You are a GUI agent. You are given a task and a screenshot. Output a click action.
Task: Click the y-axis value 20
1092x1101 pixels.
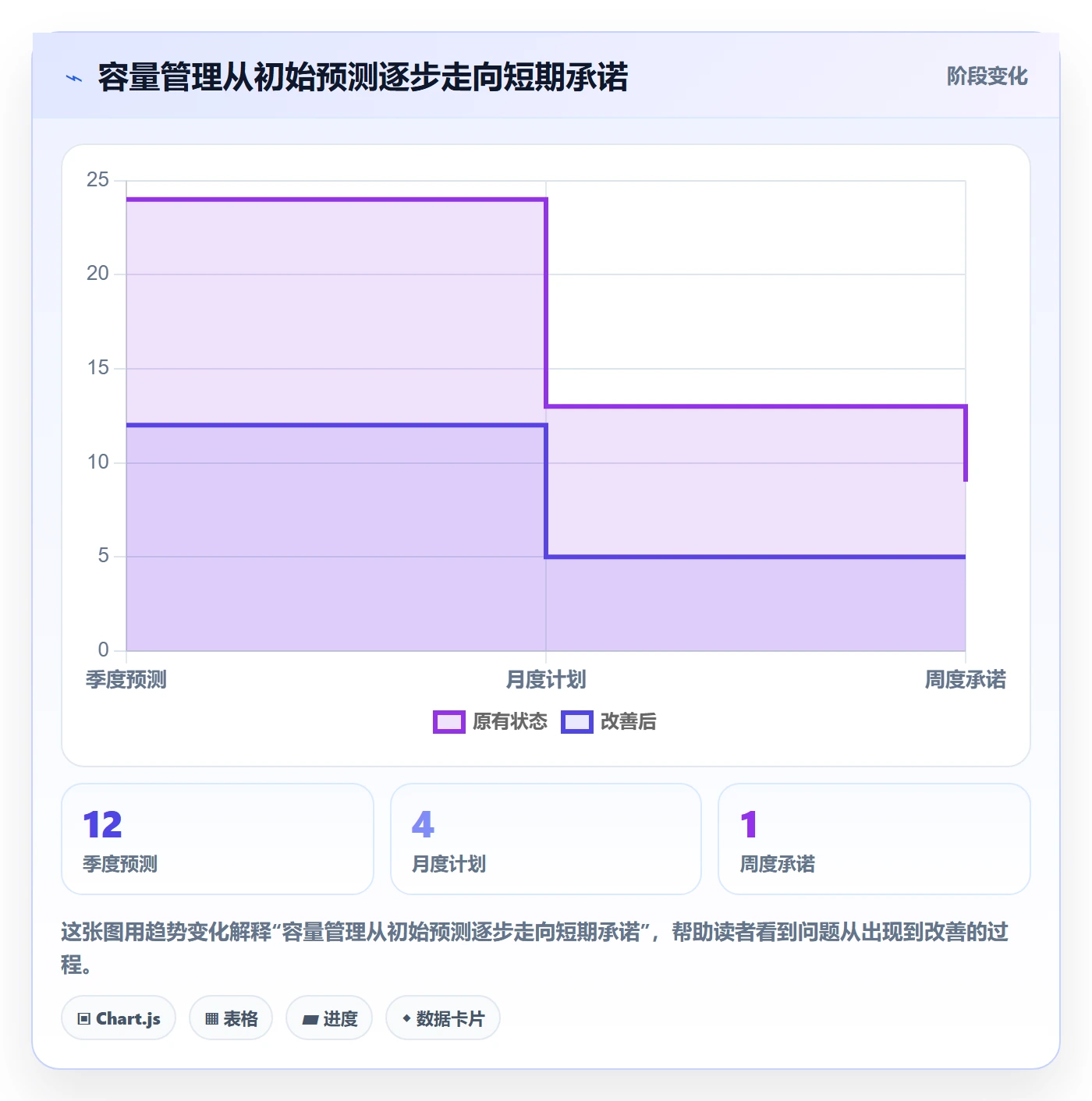(x=97, y=274)
